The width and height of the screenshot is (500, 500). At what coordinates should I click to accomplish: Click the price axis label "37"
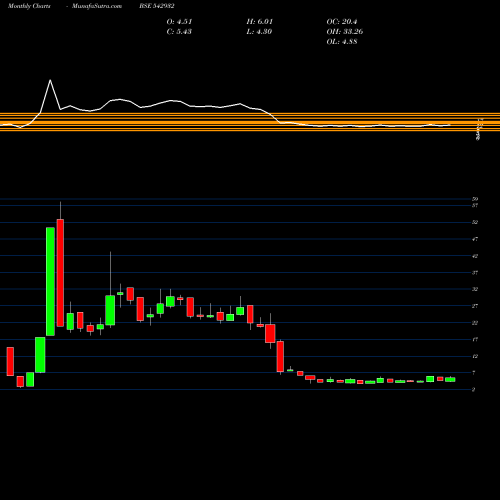[x=475, y=273]
